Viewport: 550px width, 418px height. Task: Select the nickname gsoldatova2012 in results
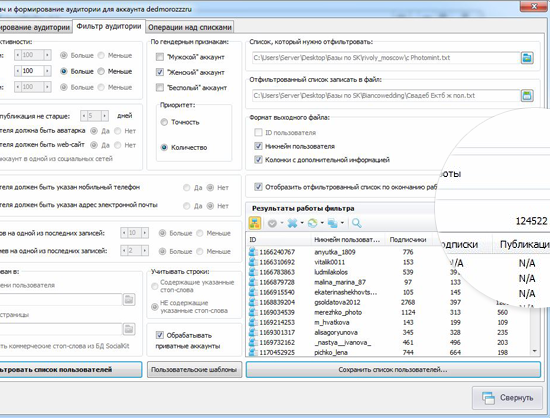coord(337,302)
